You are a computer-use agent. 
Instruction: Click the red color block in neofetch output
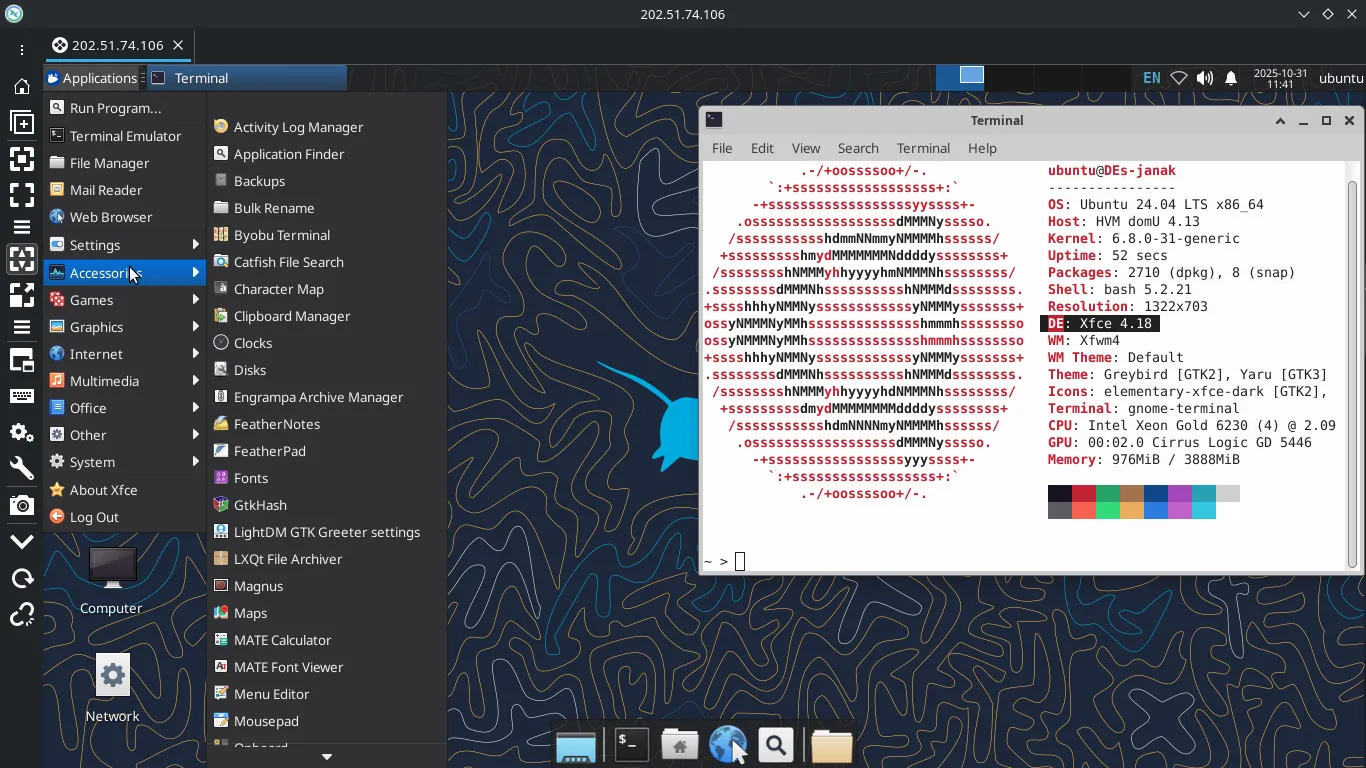coord(1084,493)
